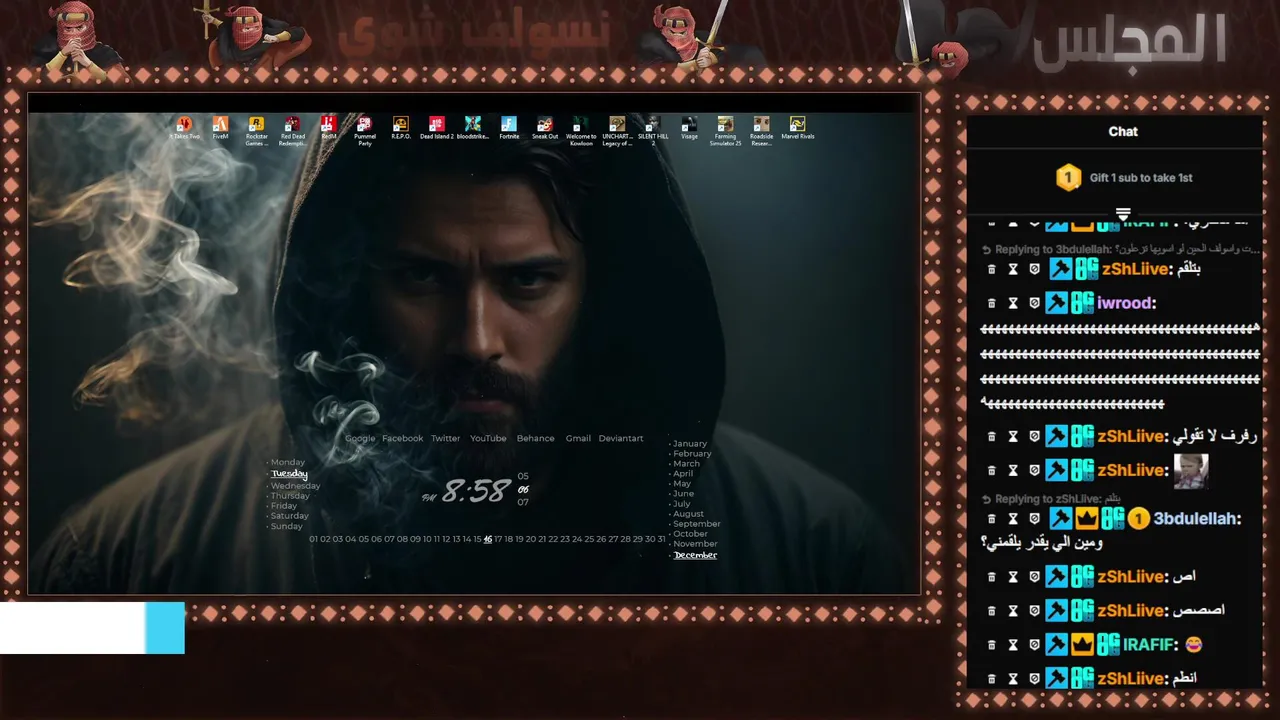Timeout IRAFIF on the laughing emoji message
Viewport: 1280px width, 720px height.
pos(1013,645)
